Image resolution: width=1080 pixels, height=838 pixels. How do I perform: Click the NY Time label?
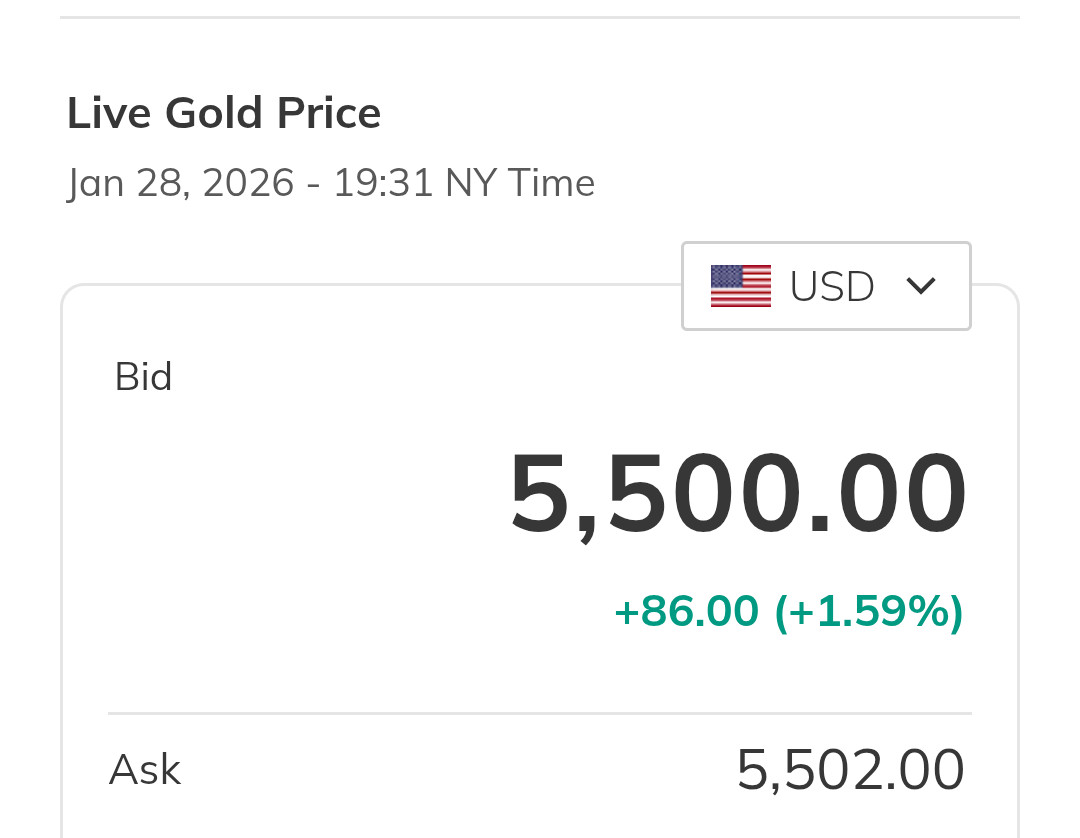click(520, 183)
